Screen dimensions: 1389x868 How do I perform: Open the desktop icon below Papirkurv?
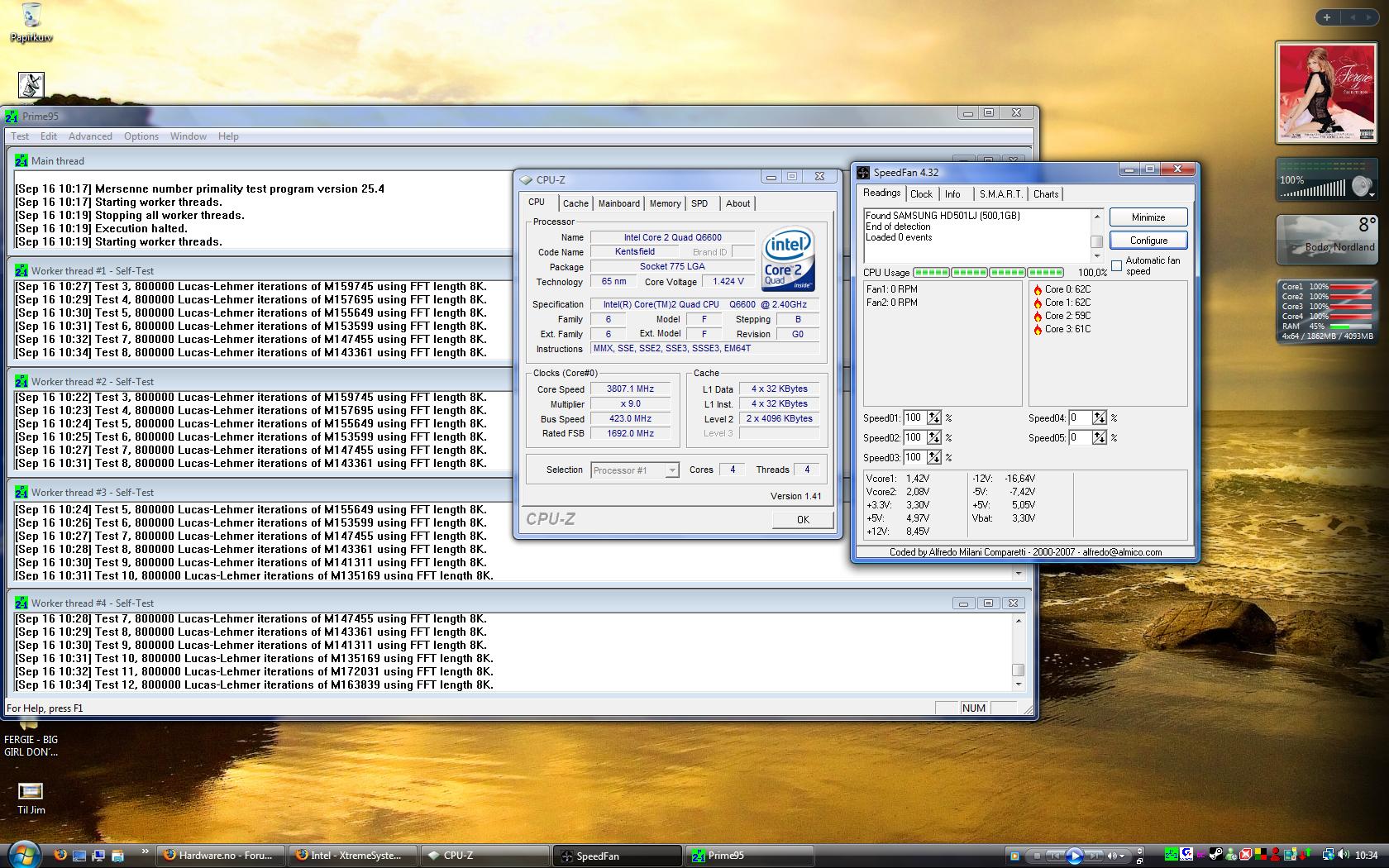(x=31, y=85)
